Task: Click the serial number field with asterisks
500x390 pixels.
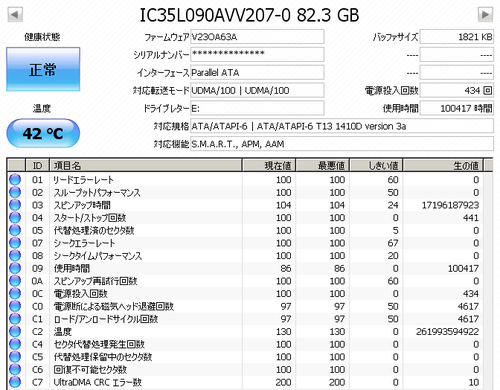Action: [257, 54]
